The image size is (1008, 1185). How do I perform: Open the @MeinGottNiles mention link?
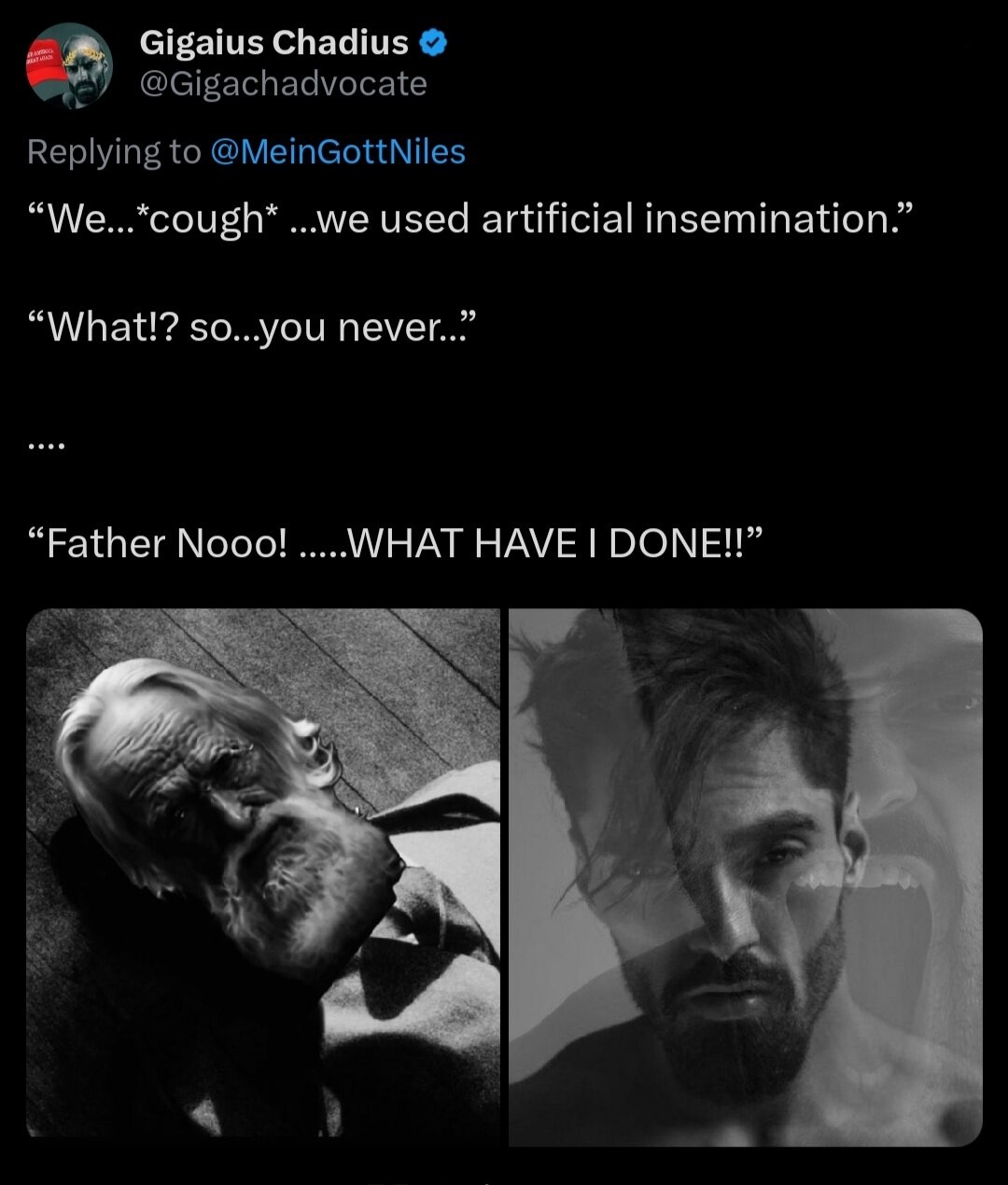click(x=338, y=151)
